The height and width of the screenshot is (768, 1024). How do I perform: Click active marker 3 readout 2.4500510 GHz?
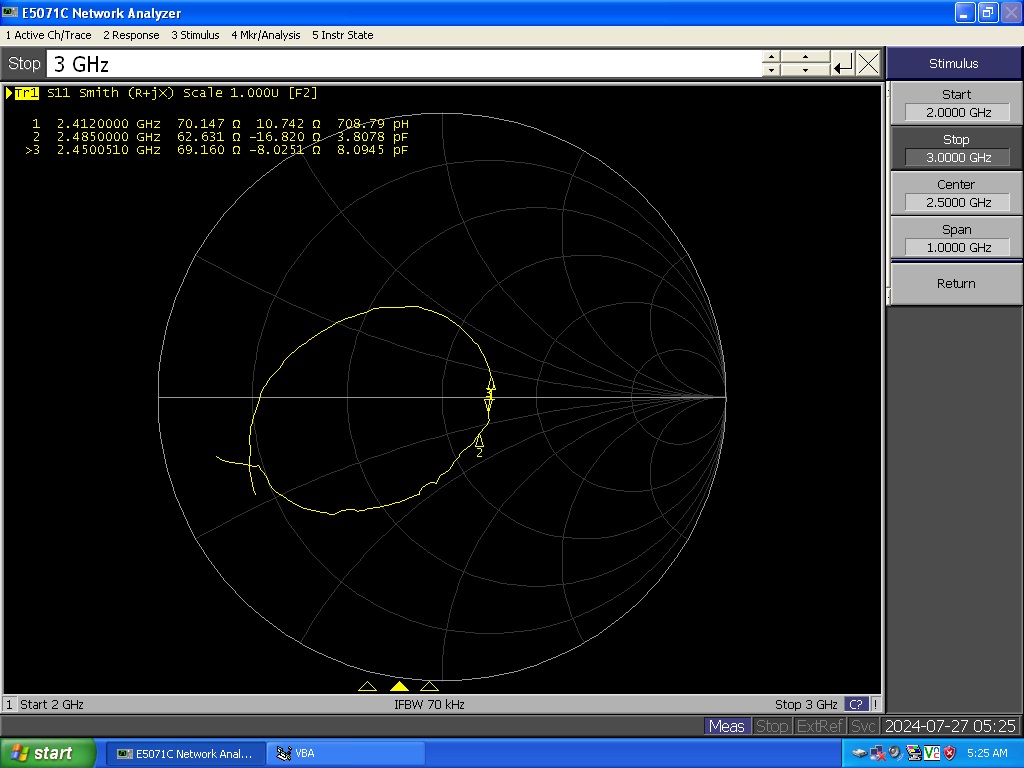coord(217,150)
